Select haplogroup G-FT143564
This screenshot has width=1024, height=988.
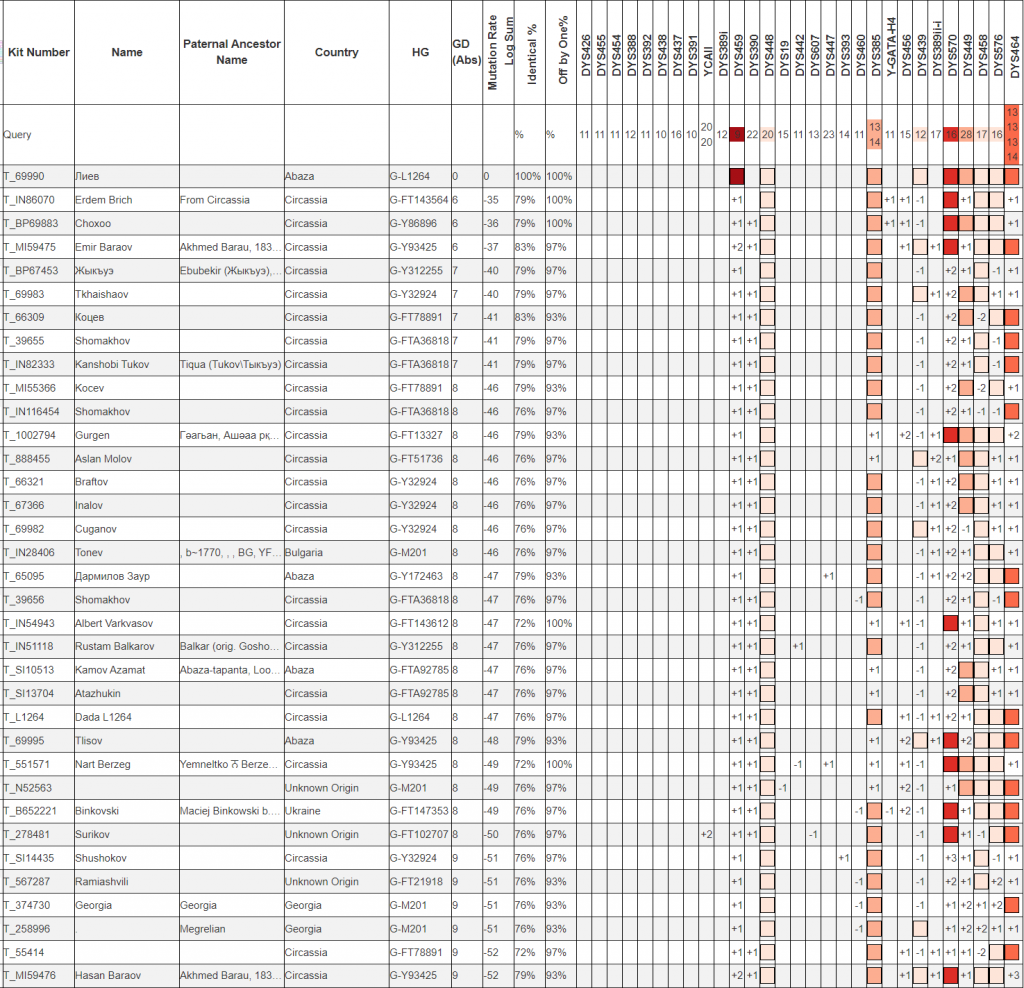(418, 200)
